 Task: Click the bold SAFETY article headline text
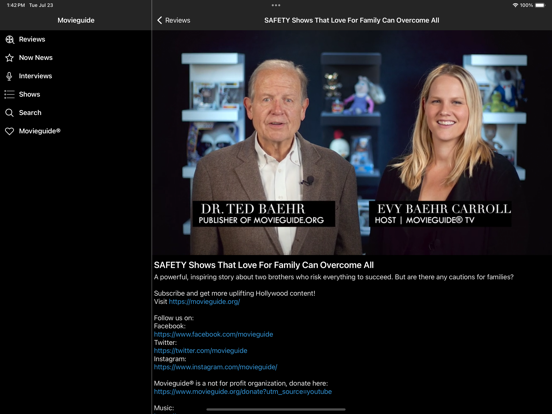[x=264, y=265]
